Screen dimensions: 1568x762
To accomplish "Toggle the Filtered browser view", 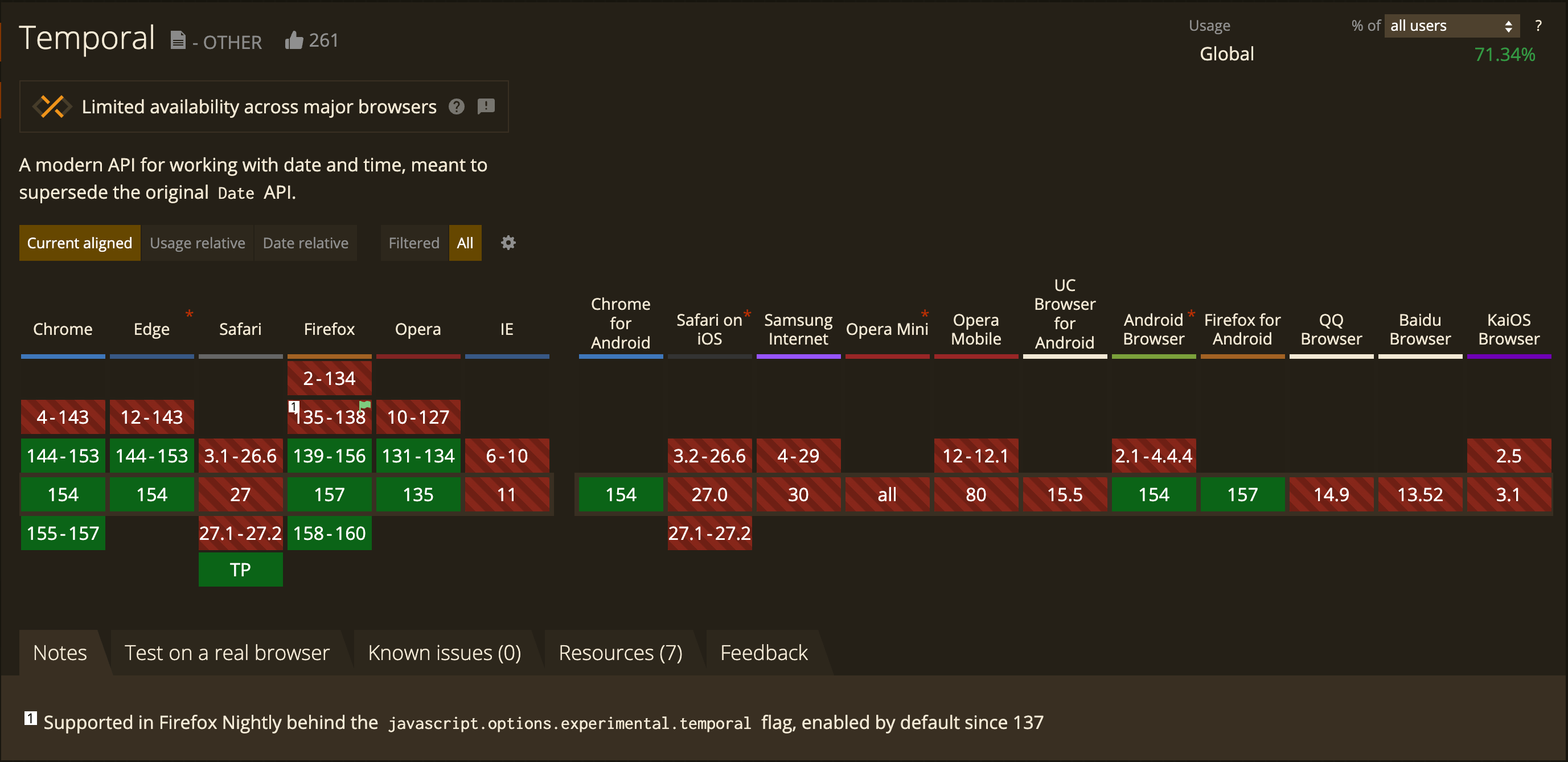I will pyautogui.click(x=414, y=243).
